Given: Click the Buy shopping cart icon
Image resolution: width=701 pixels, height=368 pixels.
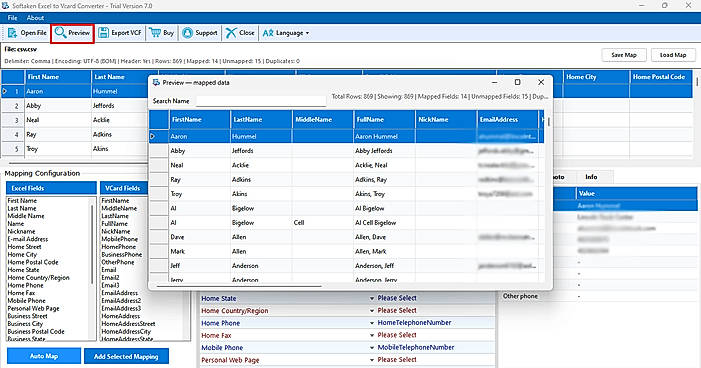Looking at the screenshot, I should pyautogui.click(x=155, y=33).
